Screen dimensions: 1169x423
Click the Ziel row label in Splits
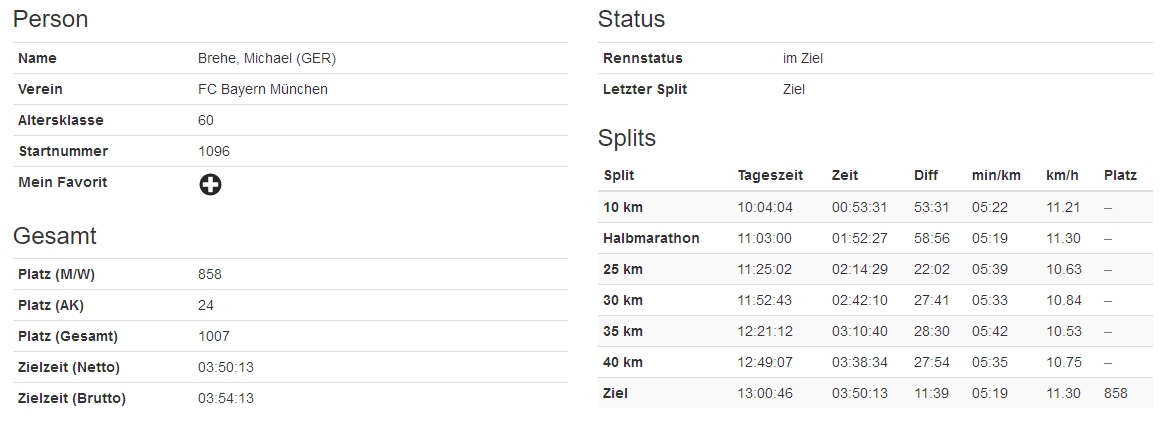coord(616,393)
